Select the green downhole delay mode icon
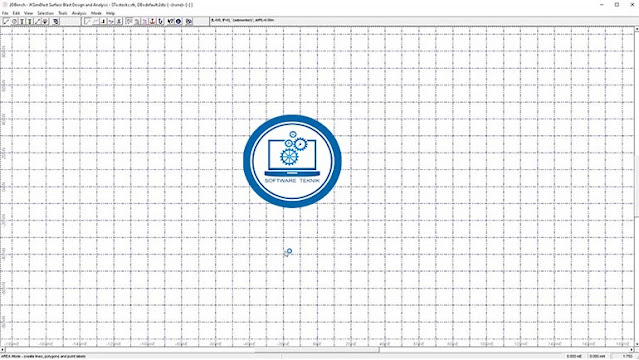 30,21
